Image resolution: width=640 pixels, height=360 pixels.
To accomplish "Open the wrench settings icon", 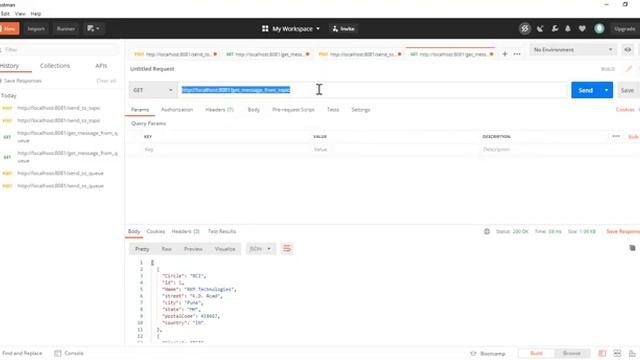I will pos(555,29).
